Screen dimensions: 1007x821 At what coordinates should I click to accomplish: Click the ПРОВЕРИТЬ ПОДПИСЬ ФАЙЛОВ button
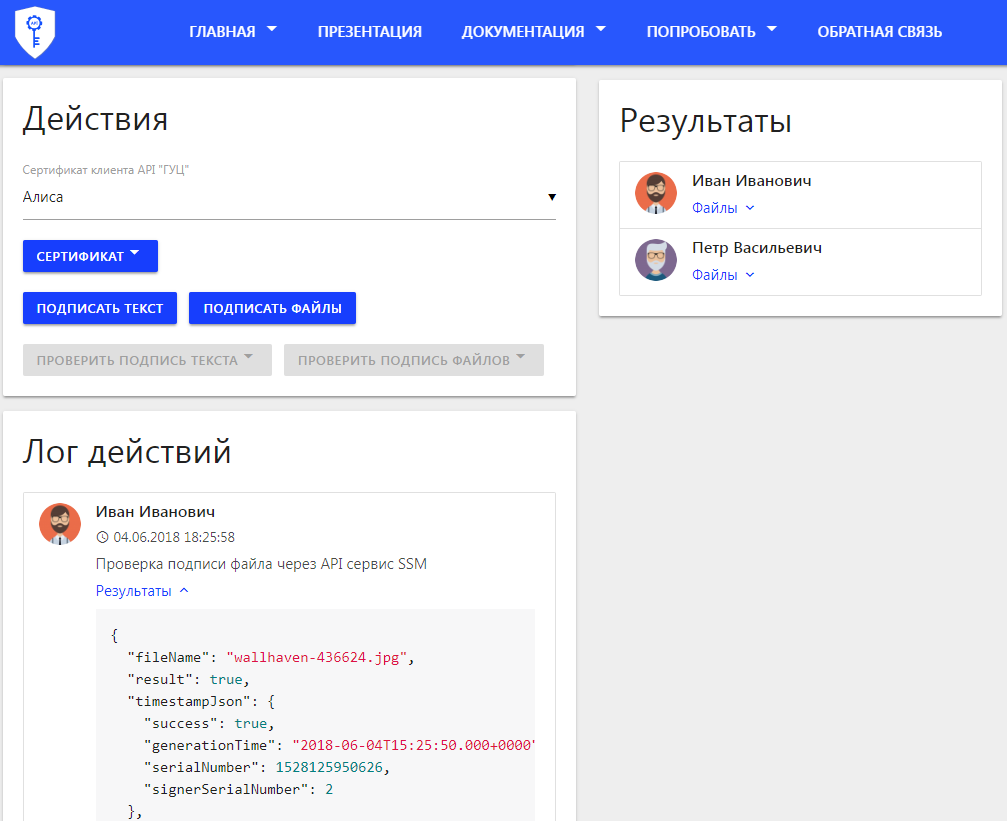(413, 360)
